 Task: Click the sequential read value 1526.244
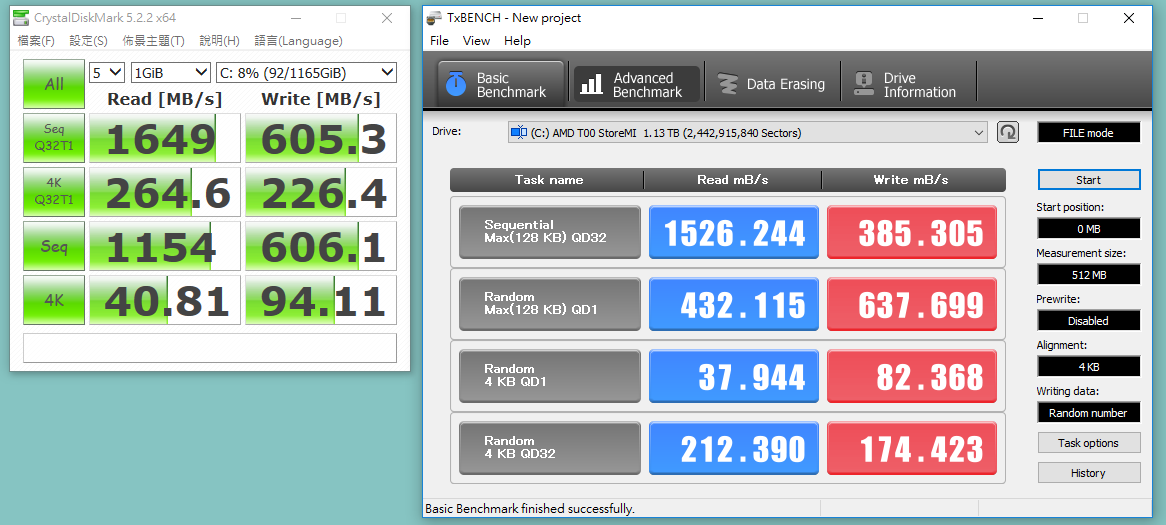tap(734, 232)
